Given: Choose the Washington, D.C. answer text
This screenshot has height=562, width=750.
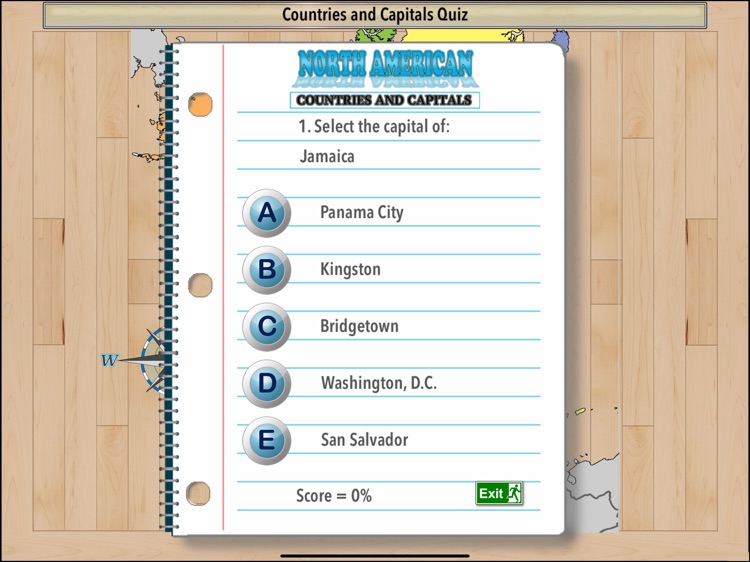Looking at the screenshot, I should pos(379,383).
